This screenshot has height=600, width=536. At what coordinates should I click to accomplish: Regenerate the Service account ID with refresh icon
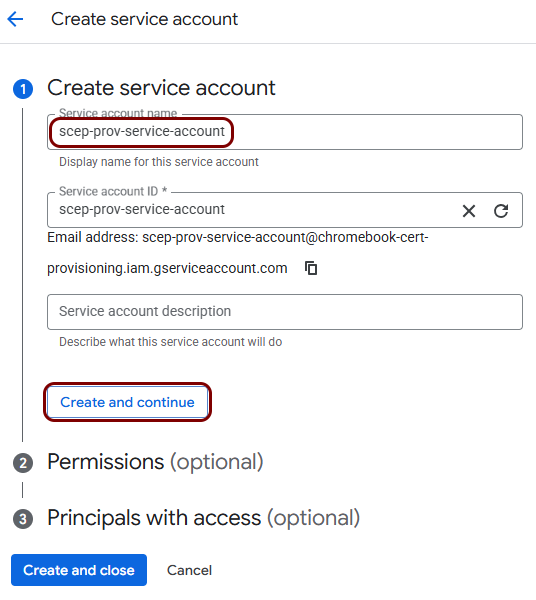point(501,211)
